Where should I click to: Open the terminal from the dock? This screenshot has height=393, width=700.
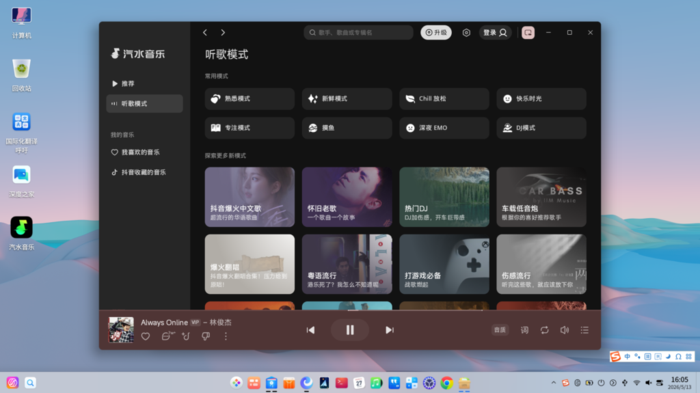pyautogui.click(x=342, y=383)
